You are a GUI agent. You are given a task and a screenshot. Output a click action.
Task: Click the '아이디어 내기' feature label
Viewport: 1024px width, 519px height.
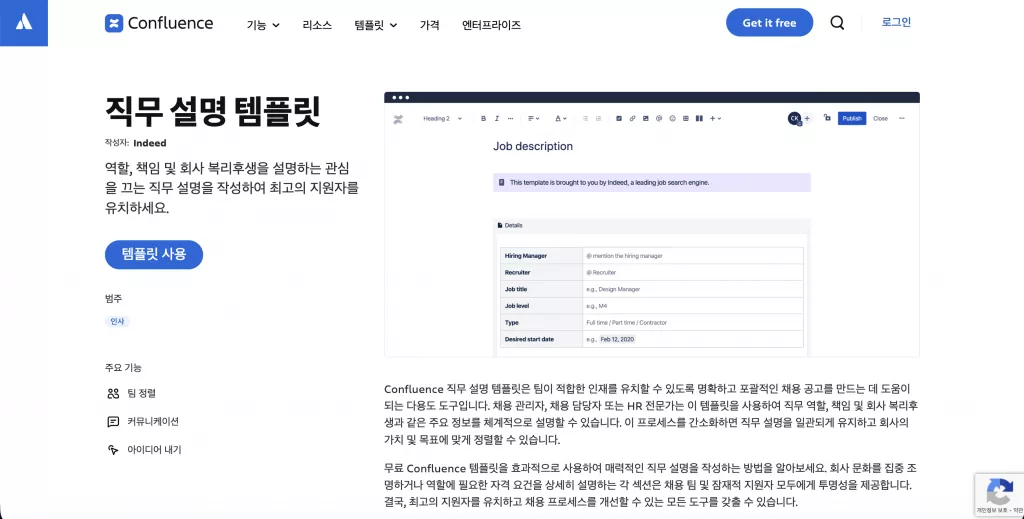[154, 450]
